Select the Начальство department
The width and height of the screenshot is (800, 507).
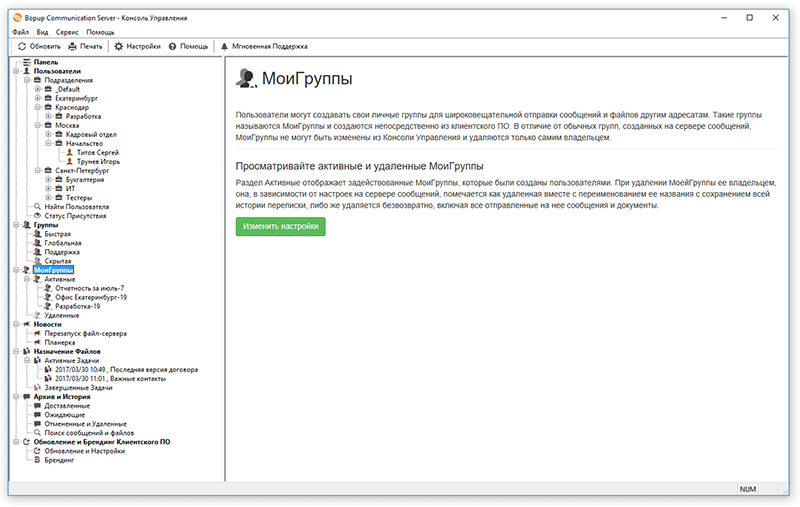[x=84, y=144]
